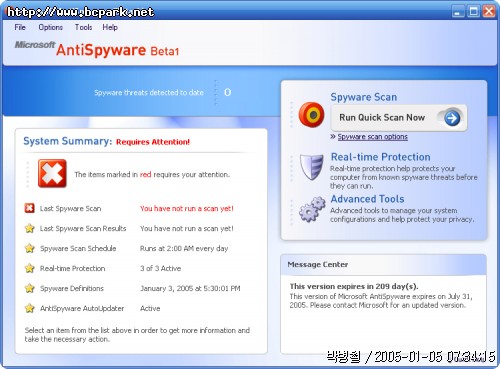Click the Spyware Scan heading
Image resolution: width=500 pixels, height=369 pixels.
click(x=364, y=97)
